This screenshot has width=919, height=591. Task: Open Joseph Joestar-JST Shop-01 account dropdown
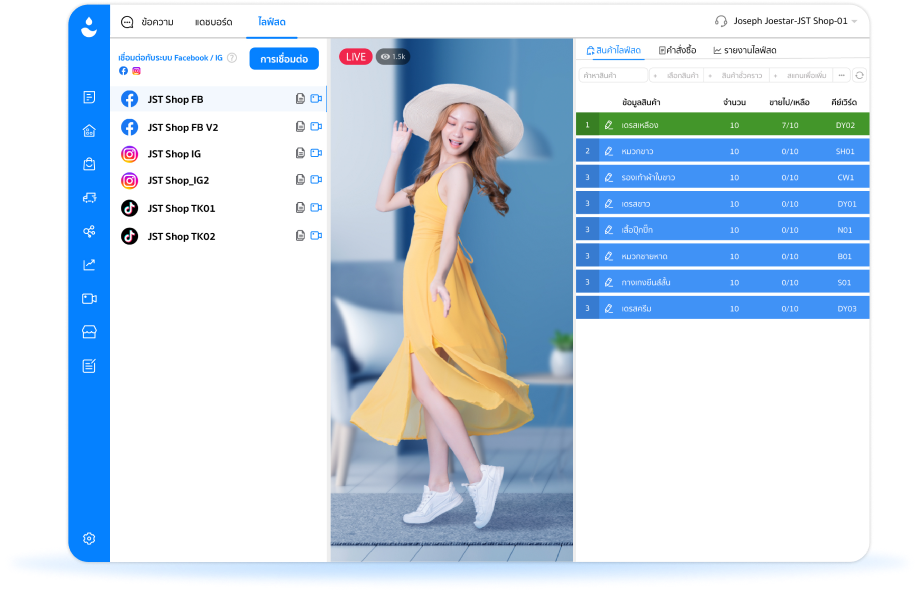[795, 21]
